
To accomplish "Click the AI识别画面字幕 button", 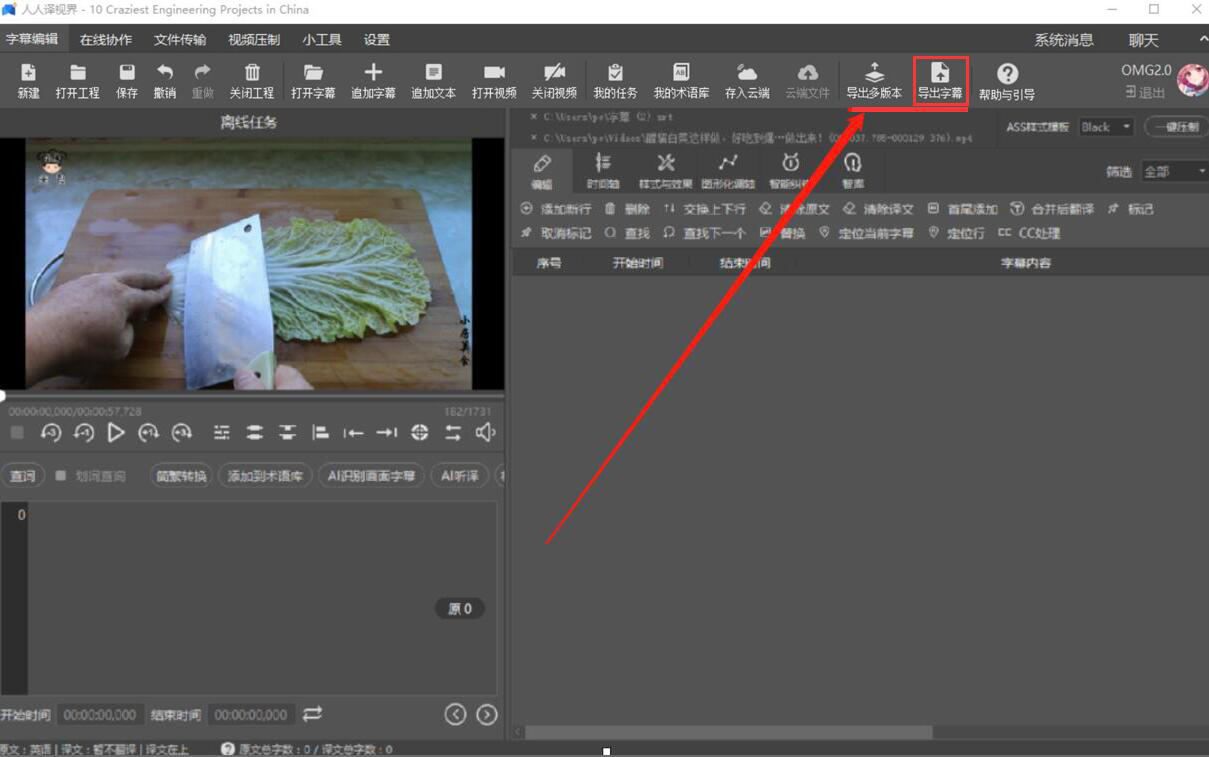I will [x=371, y=476].
